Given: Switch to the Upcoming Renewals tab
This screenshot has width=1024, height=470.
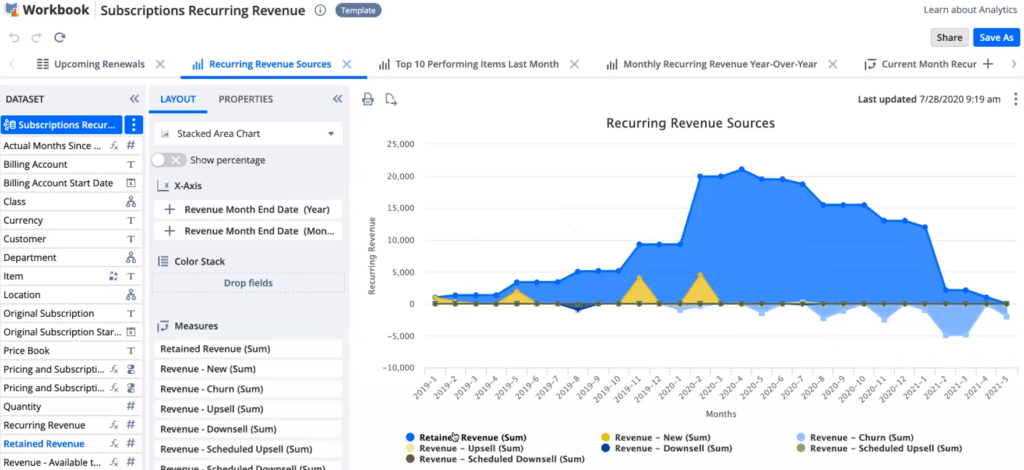Looking at the screenshot, I should [x=98, y=64].
